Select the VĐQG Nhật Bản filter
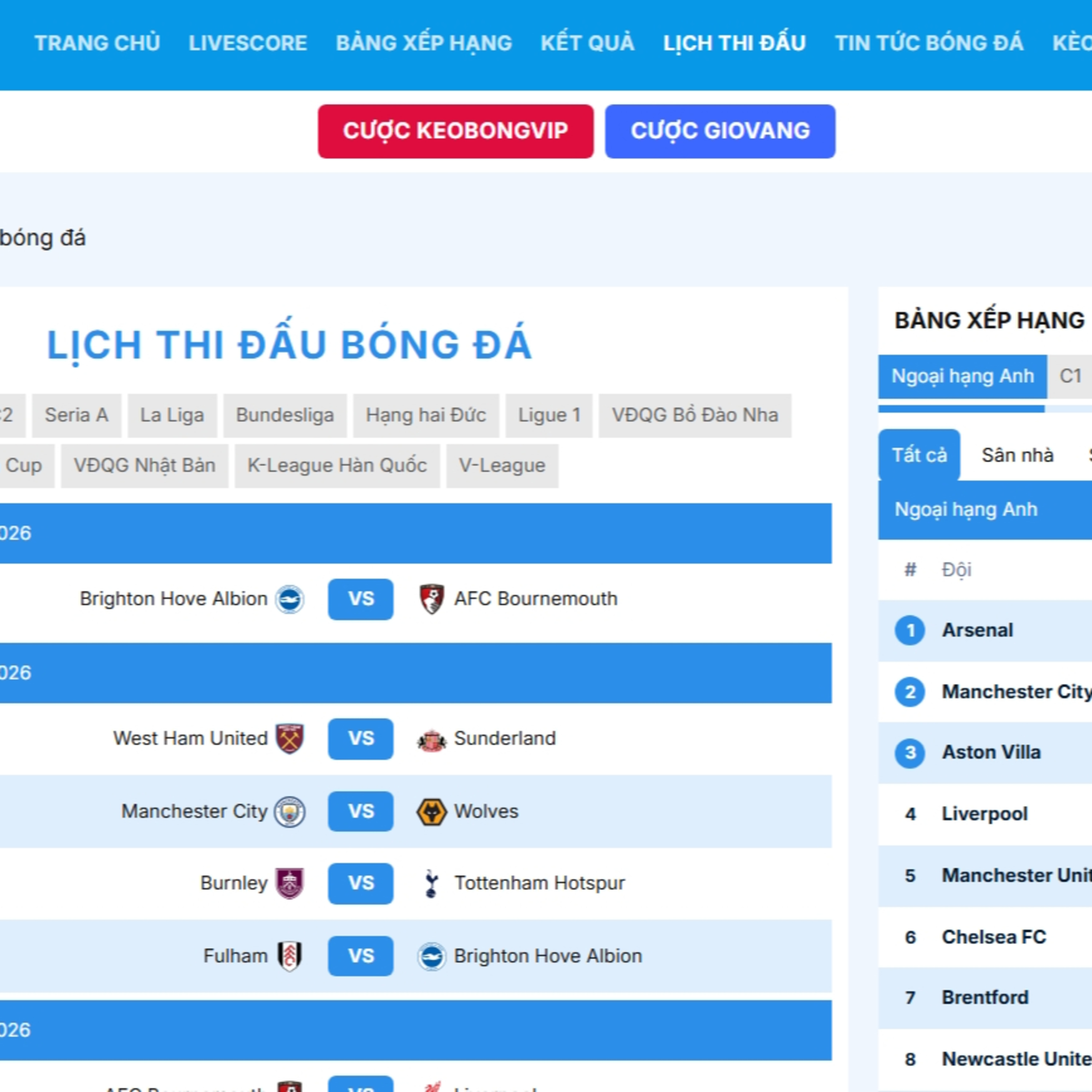 (144, 466)
